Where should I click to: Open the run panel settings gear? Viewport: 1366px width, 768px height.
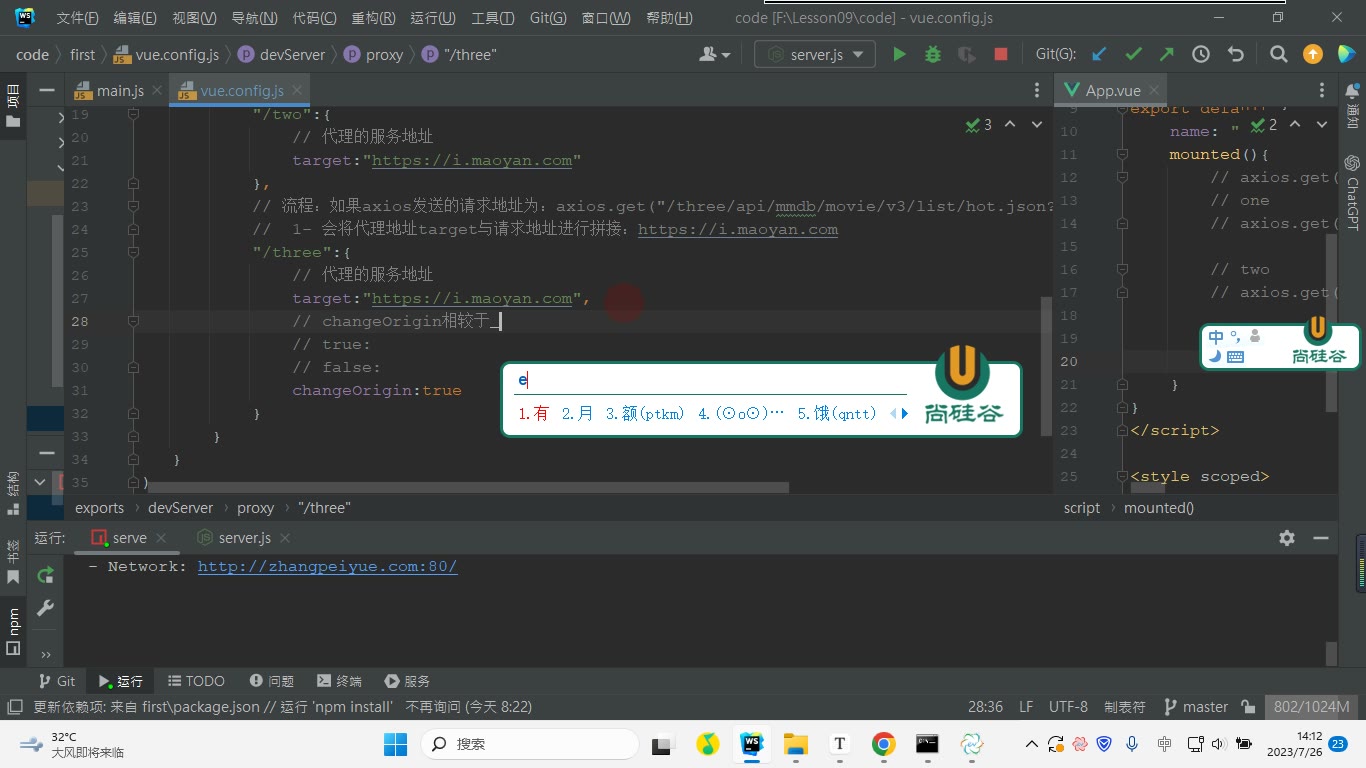[x=1287, y=538]
